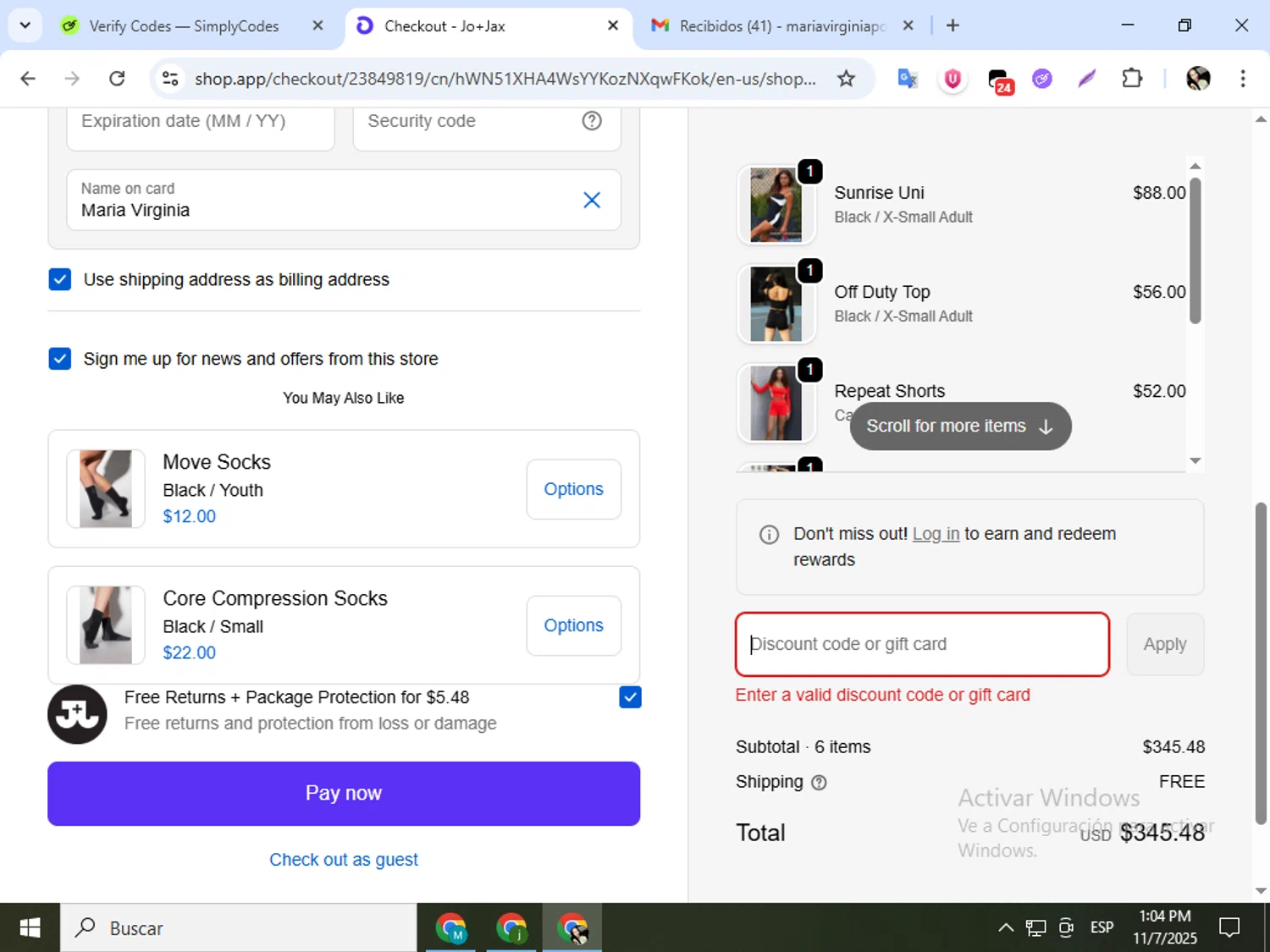The width and height of the screenshot is (1270, 952).
Task: Open first Chrome taskbar icon
Action: pos(451,927)
